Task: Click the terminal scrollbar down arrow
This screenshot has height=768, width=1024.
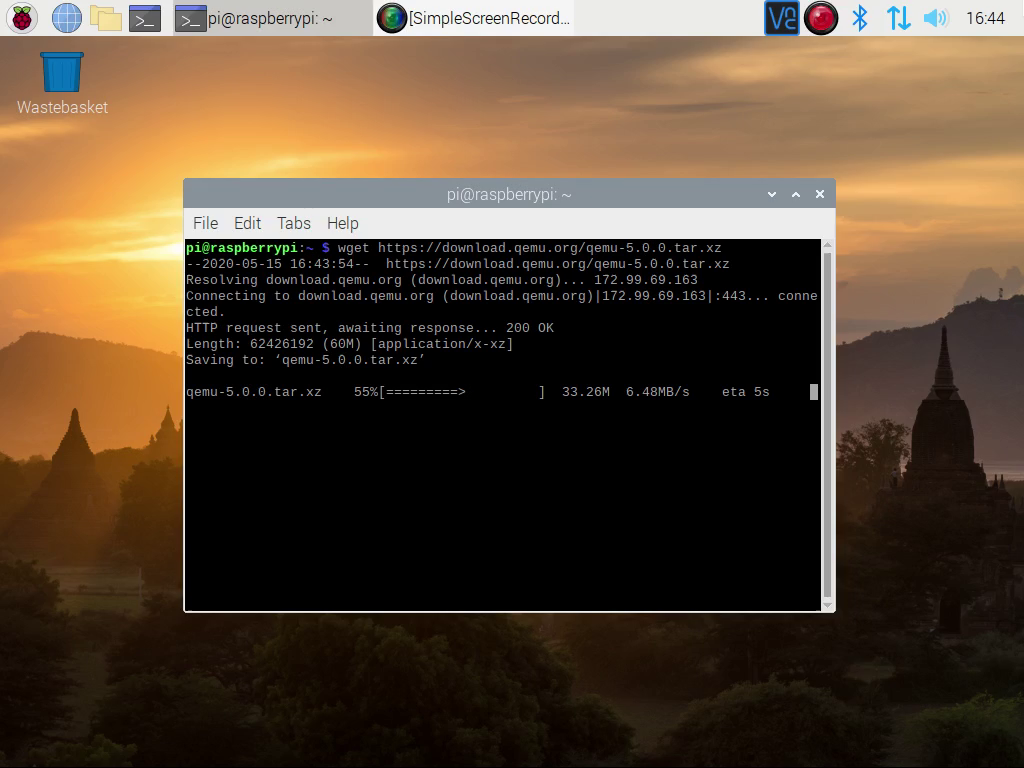Action: click(x=827, y=605)
